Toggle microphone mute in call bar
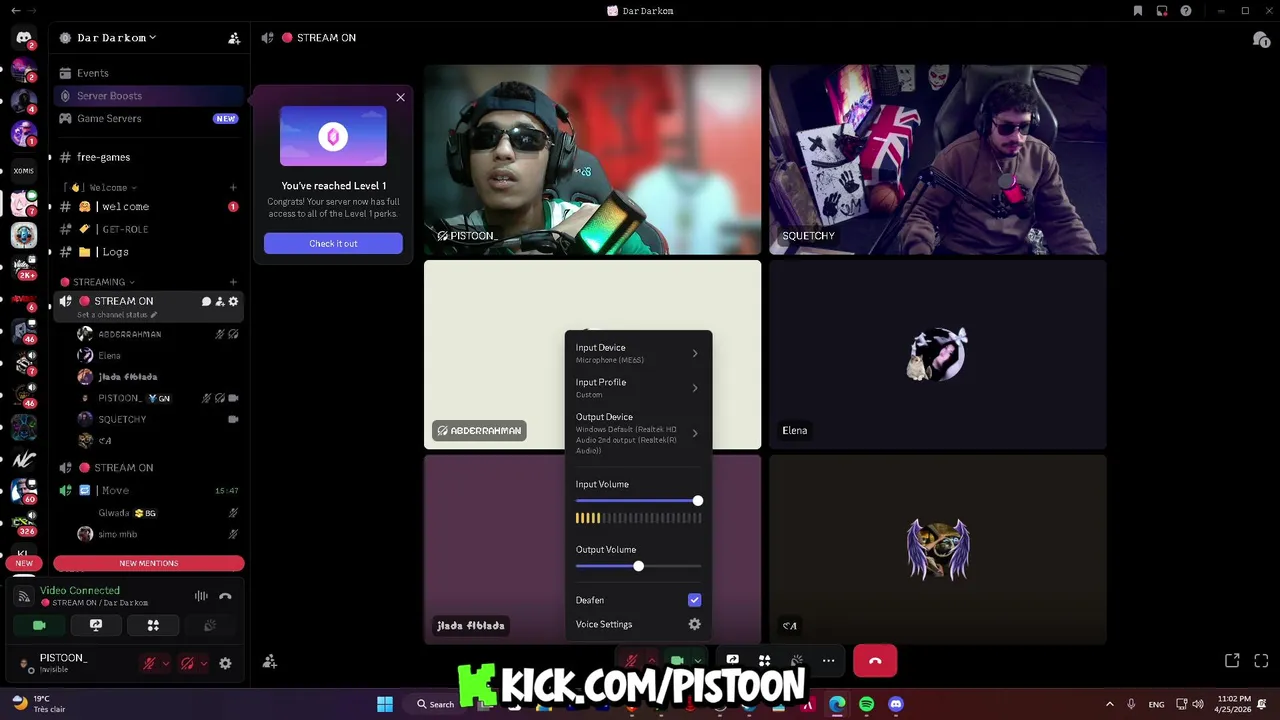The height and width of the screenshot is (720, 1280). click(631, 661)
